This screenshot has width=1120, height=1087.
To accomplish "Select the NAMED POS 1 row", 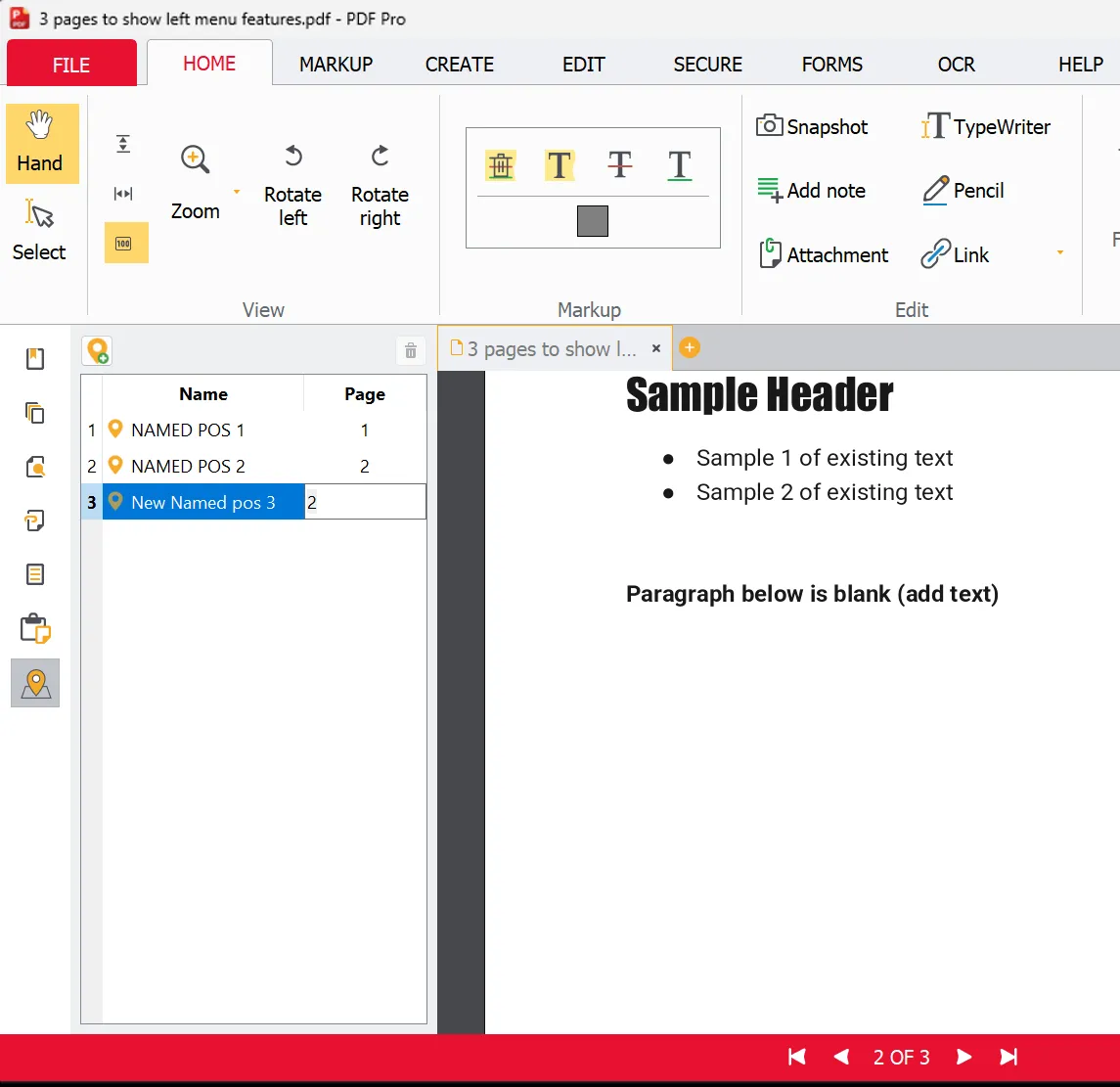I will (x=253, y=430).
